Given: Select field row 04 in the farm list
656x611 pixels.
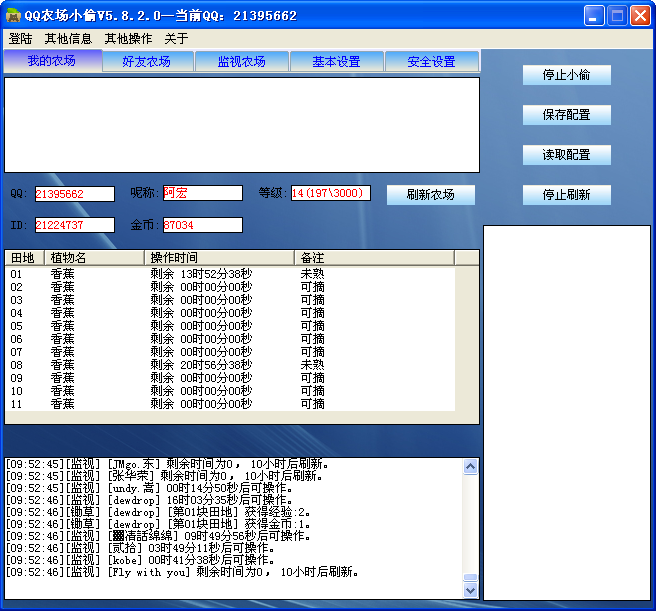Looking at the screenshot, I should (x=230, y=313).
